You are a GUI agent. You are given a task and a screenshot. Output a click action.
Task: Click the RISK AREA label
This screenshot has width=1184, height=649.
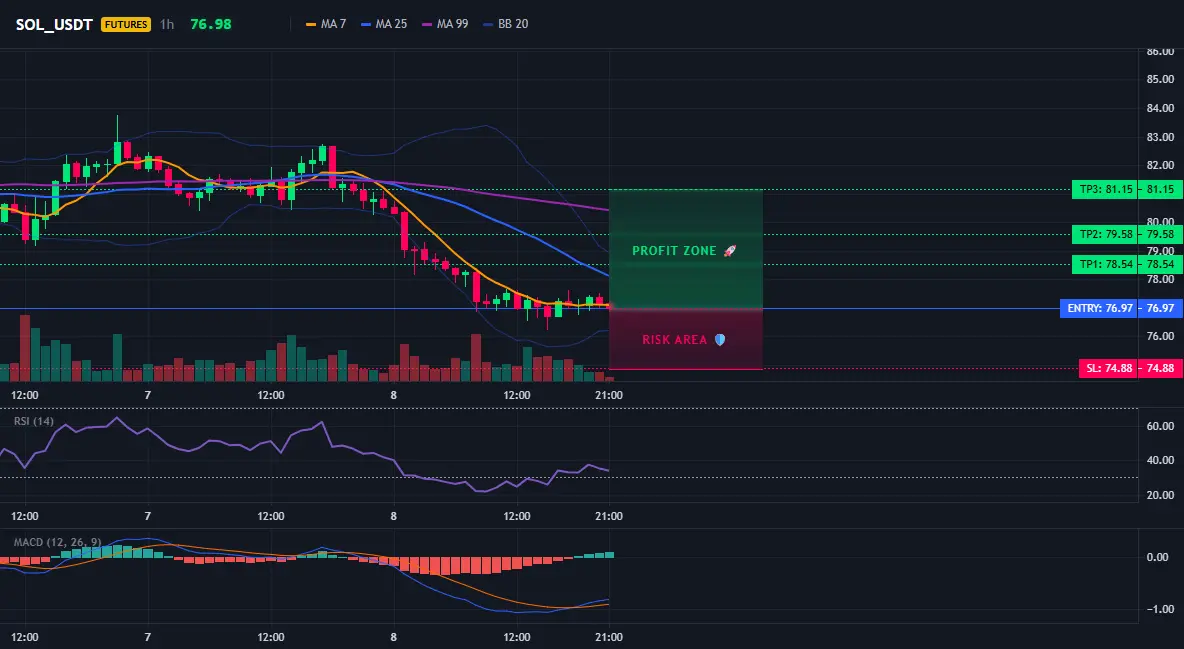point(674,340)
